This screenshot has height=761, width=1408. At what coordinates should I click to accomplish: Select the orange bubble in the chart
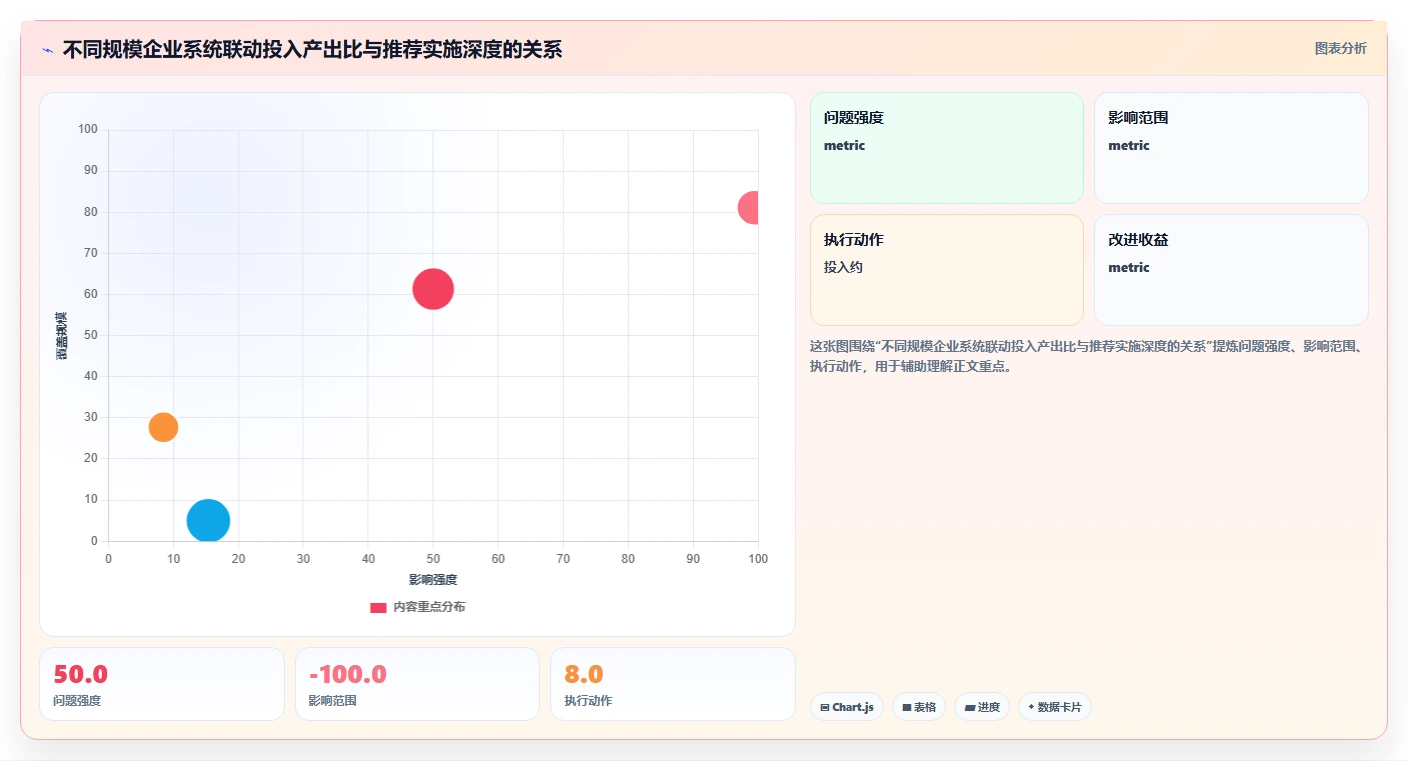tap(163, 427)
